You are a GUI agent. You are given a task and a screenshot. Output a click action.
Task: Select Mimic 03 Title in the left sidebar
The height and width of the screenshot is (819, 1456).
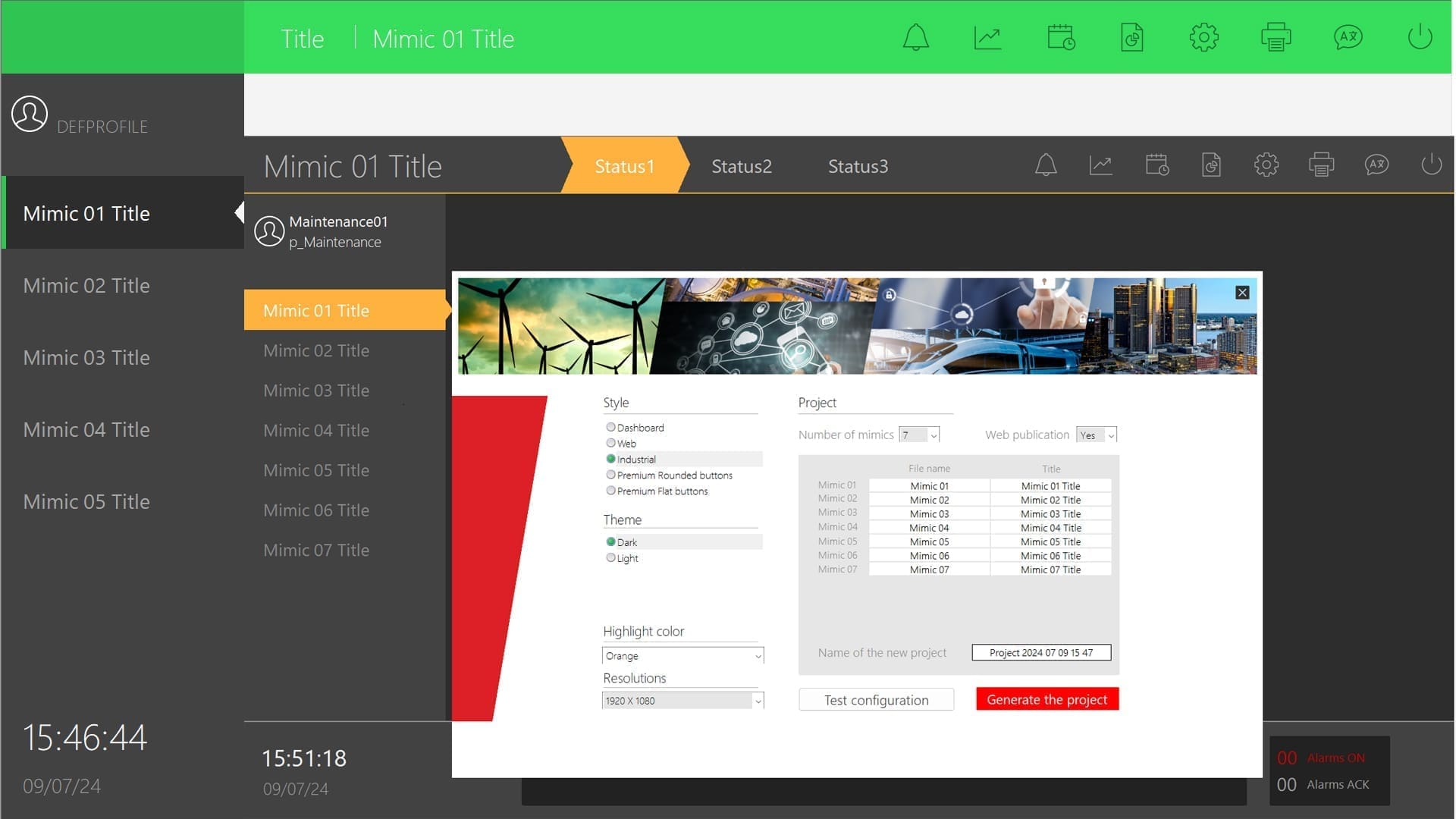pos(86,357)
